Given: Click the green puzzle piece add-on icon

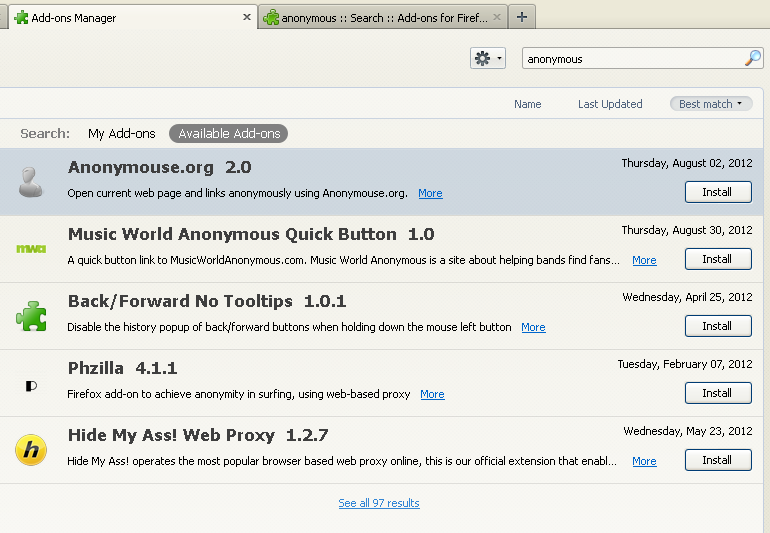Looking at the screenshot, I should tap(31, 316).
